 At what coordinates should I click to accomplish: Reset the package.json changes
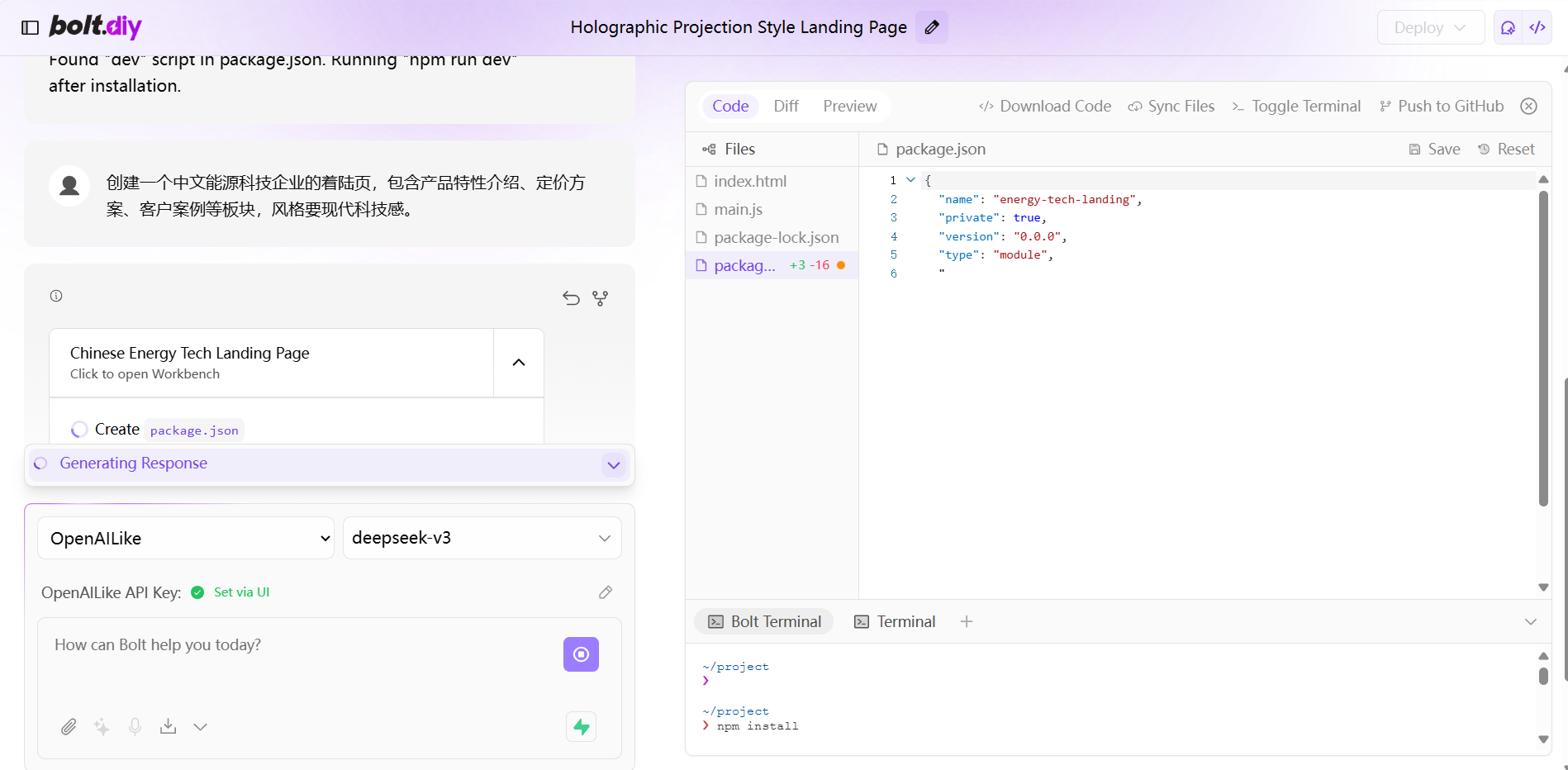tap(1506, 149)
